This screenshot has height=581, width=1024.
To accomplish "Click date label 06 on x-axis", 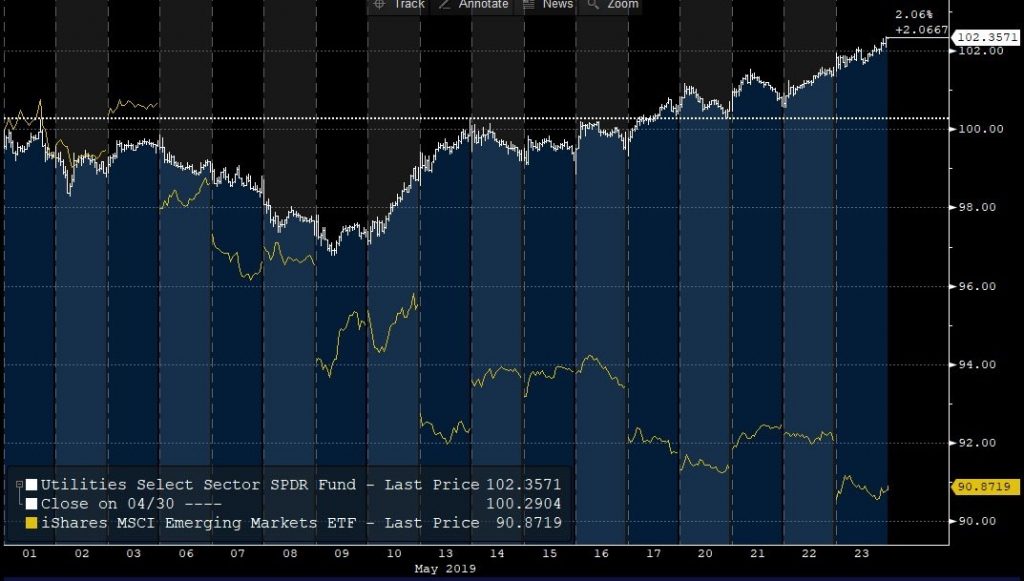I will 186,554.
